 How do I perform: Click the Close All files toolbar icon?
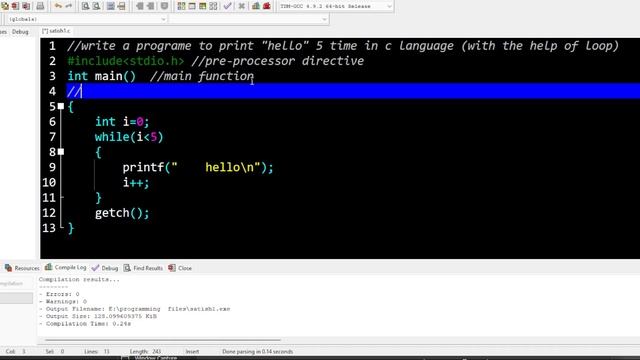[26, 6]
